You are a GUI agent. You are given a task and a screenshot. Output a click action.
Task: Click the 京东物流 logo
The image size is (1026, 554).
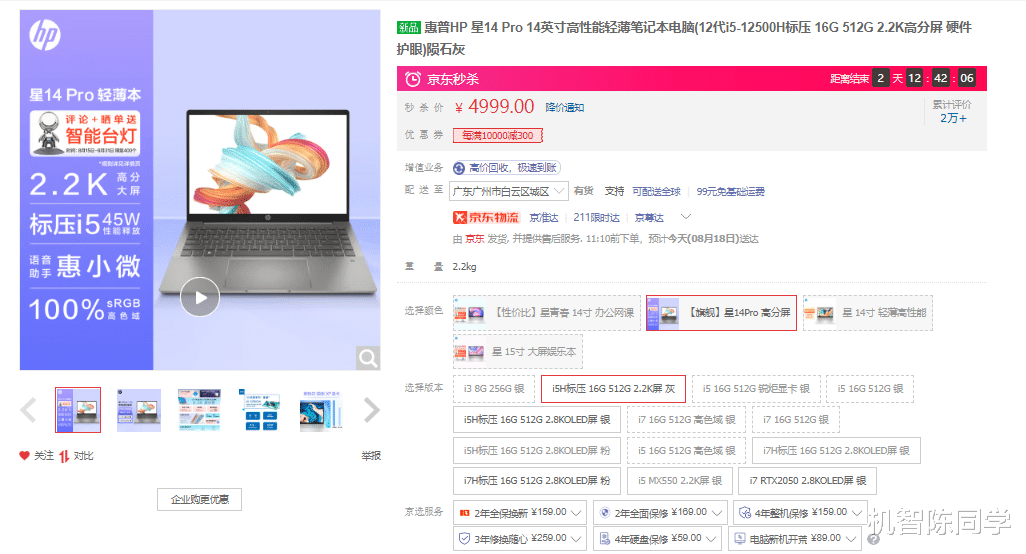point(486,217)
